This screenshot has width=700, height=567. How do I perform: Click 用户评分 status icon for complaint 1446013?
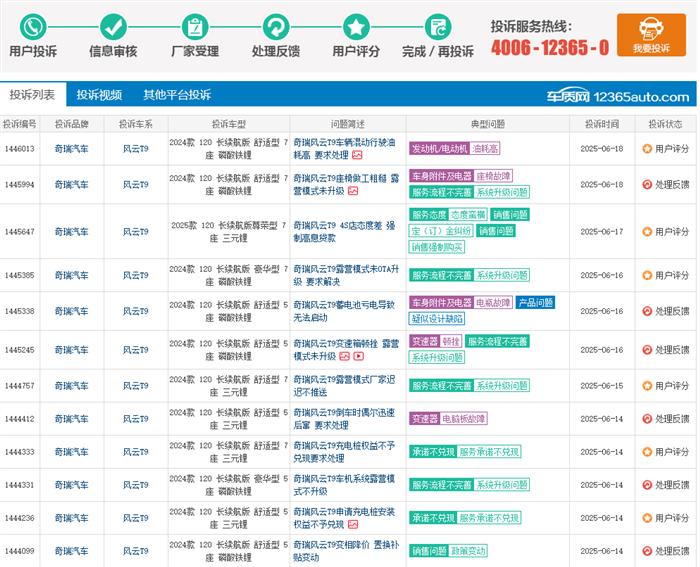[x=647, y=149]
